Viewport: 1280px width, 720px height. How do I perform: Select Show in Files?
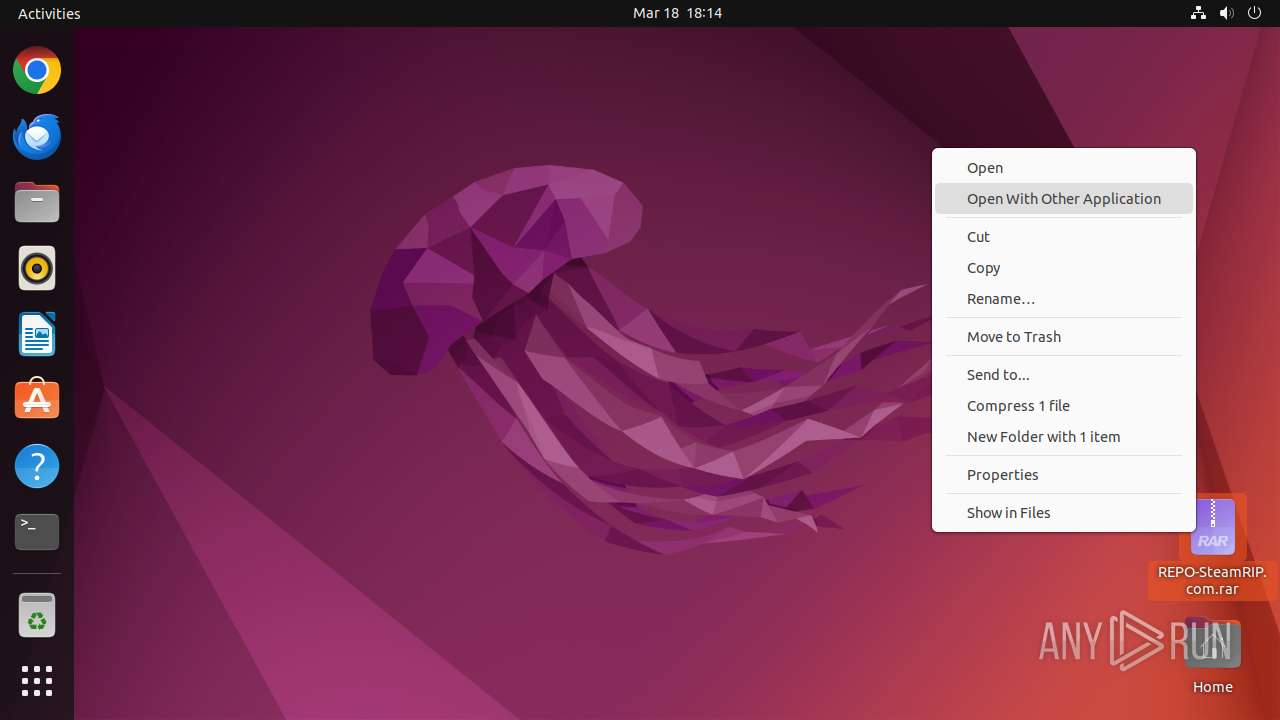pos(1064,513)
